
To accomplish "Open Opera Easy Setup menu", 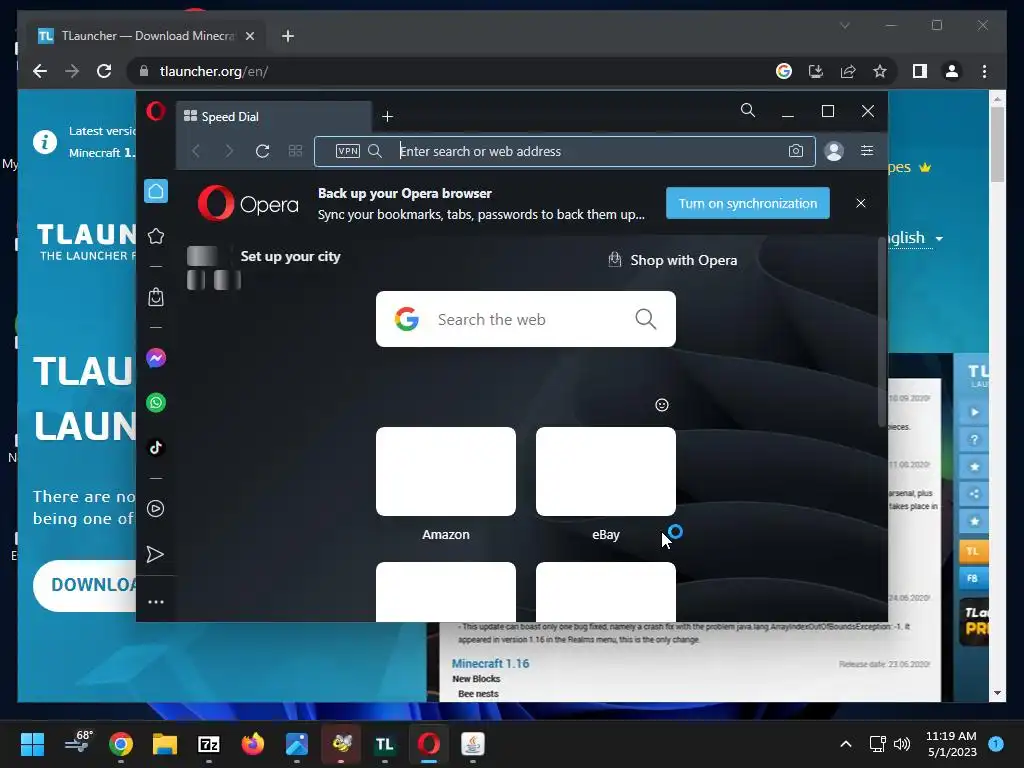I will 867,151.
